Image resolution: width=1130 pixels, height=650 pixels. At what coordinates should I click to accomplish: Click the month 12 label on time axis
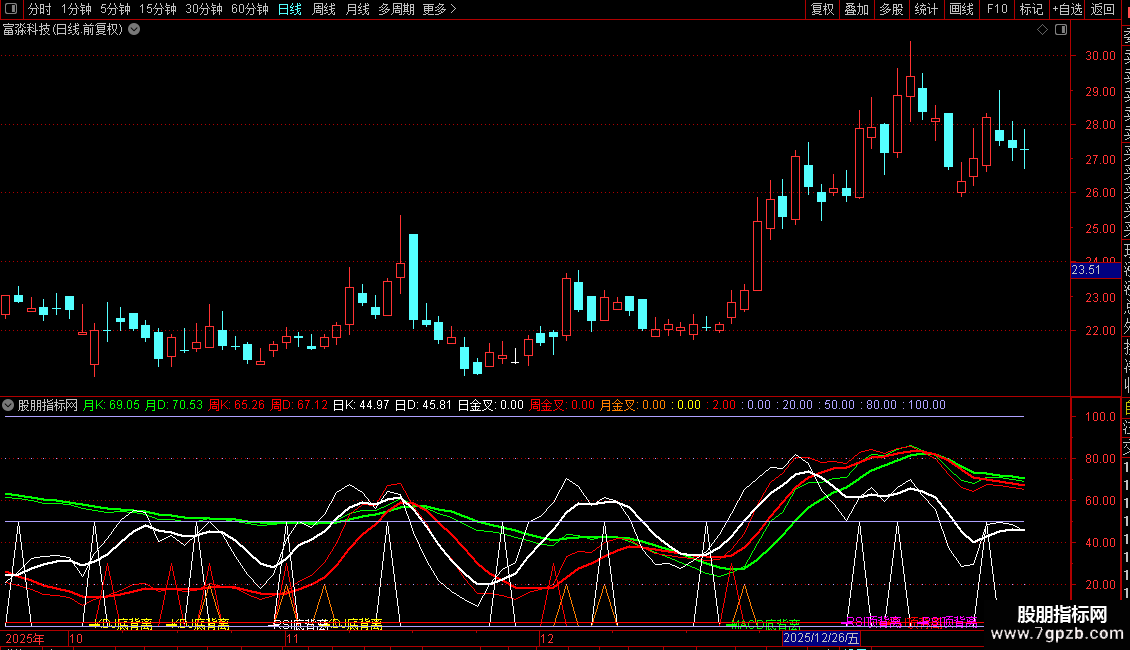(x=547, y=638)
